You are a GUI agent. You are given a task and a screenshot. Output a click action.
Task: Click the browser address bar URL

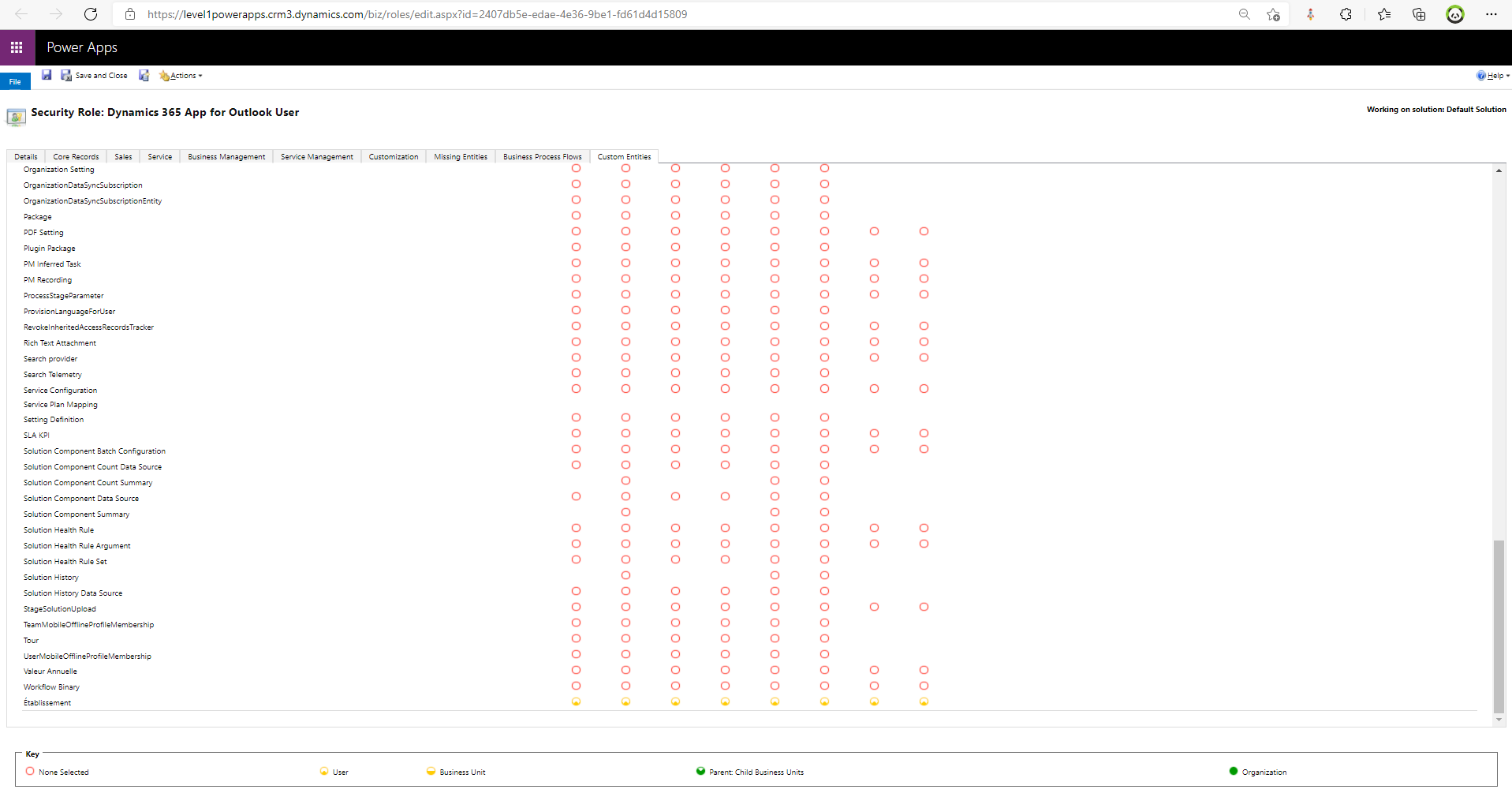417,14
